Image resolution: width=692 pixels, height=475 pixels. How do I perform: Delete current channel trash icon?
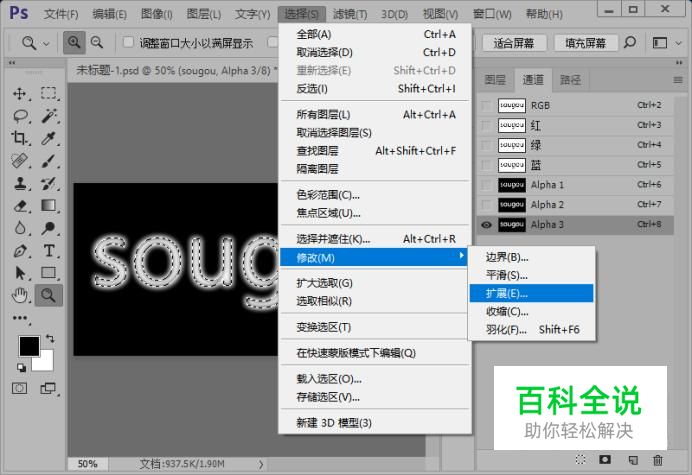(658, 460)
